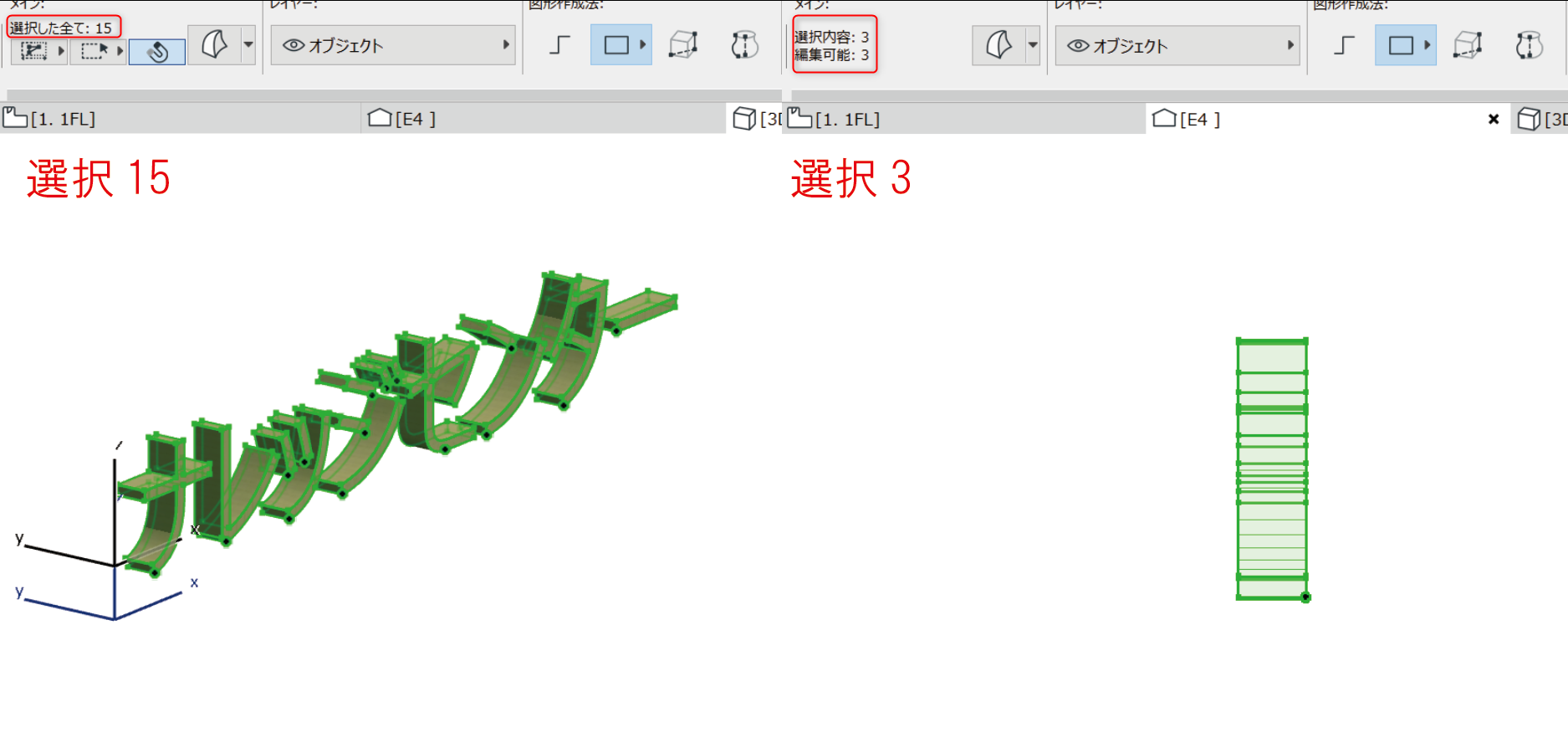Click the left revolved geometry method icon

coord(744,45)
